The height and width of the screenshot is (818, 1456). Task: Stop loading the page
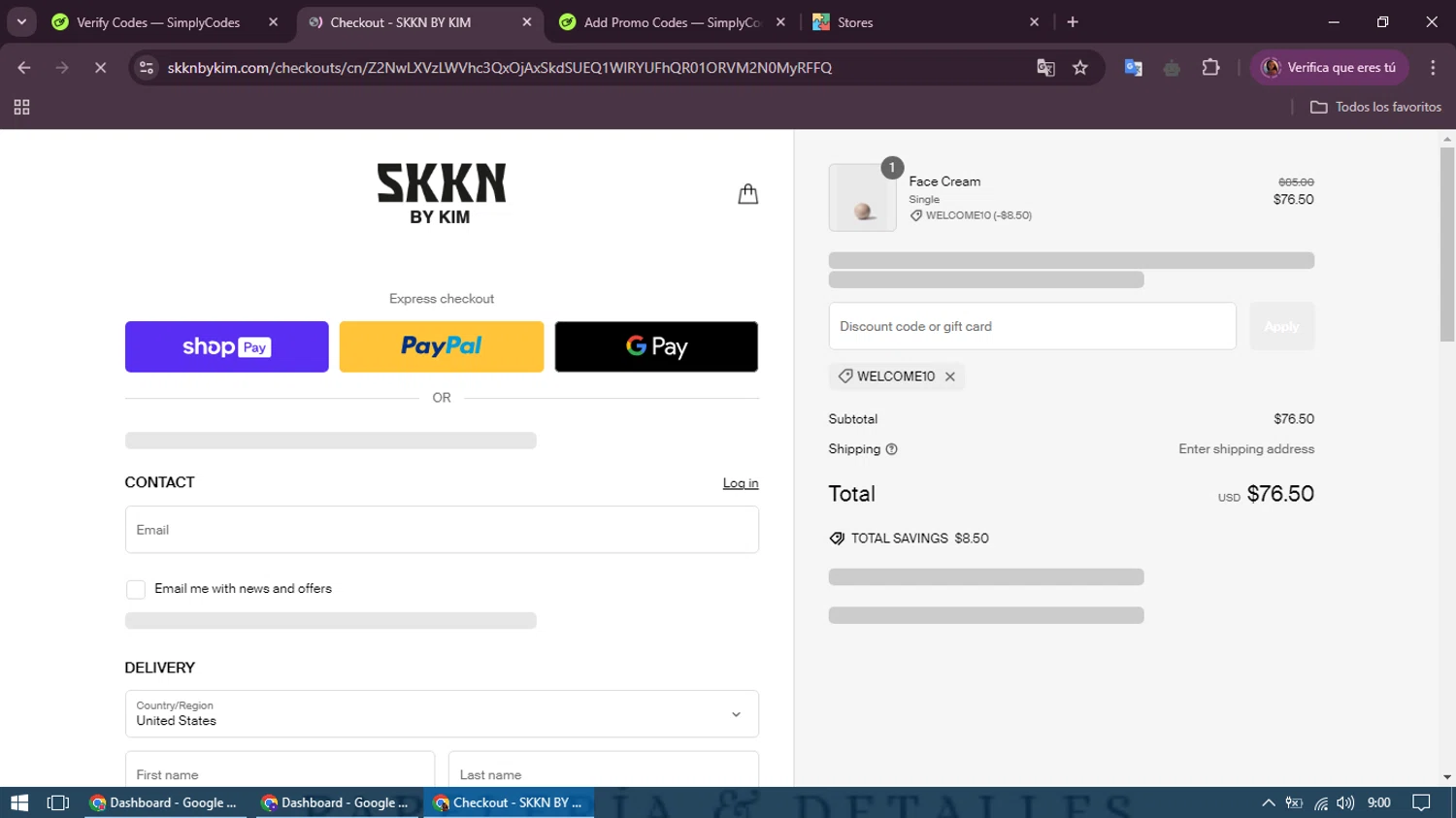100,68
